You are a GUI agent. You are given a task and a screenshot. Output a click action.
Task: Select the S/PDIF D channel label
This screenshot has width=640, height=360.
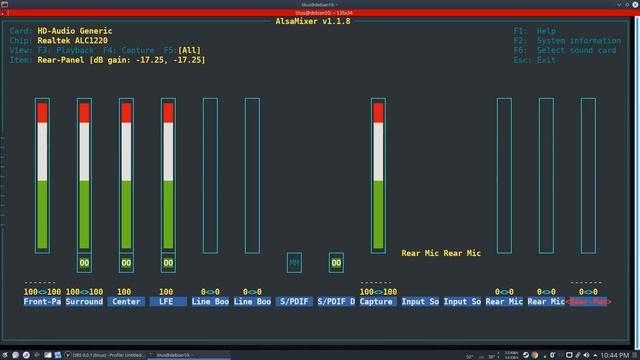tap(336, 302)
